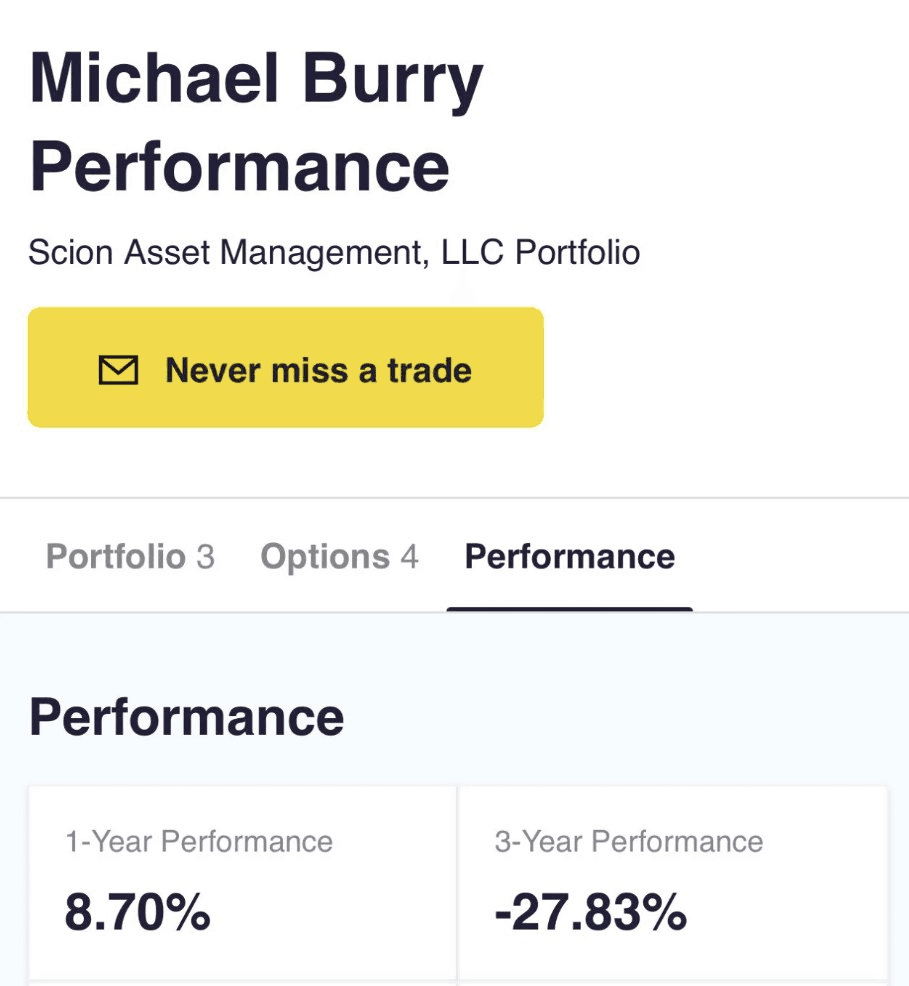Click the Scion Asset Management, LLC Portfolio subtitle

[334, 252]
